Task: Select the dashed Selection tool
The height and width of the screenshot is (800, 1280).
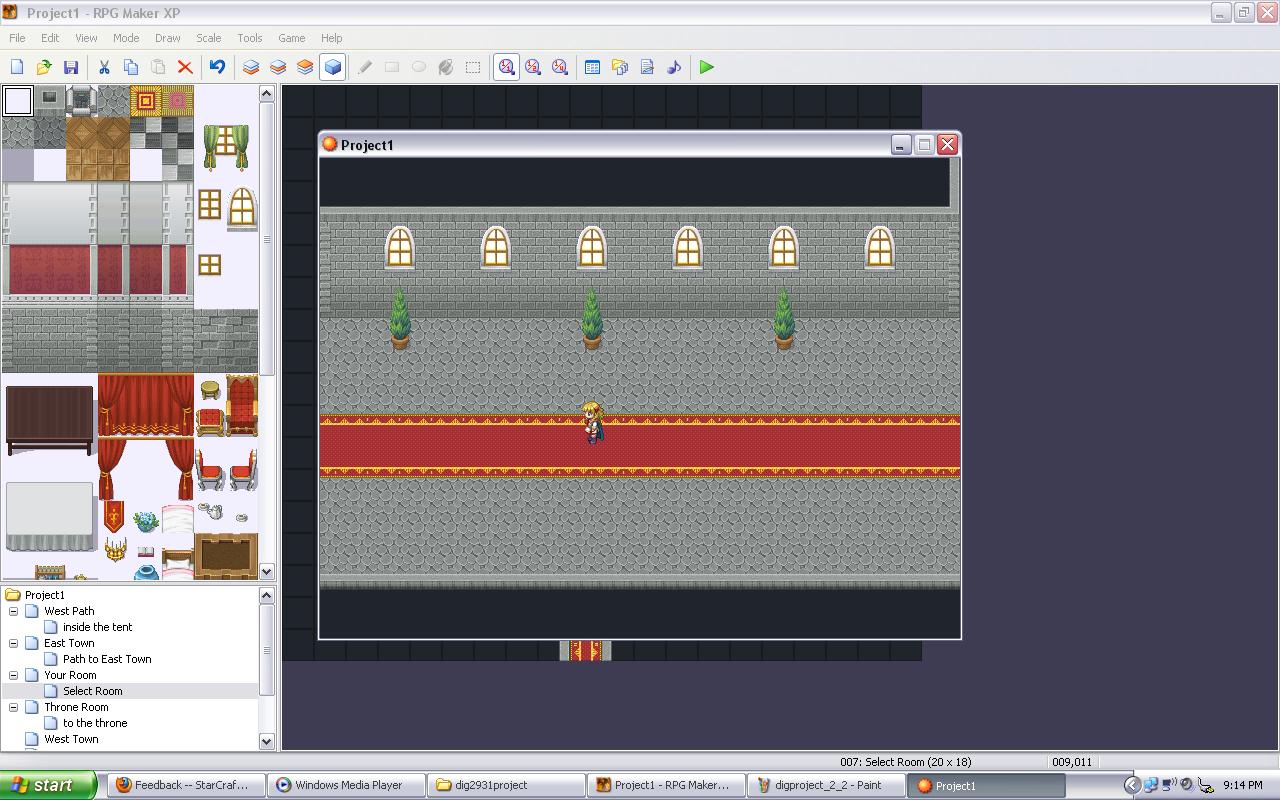Action: [473, 67]
